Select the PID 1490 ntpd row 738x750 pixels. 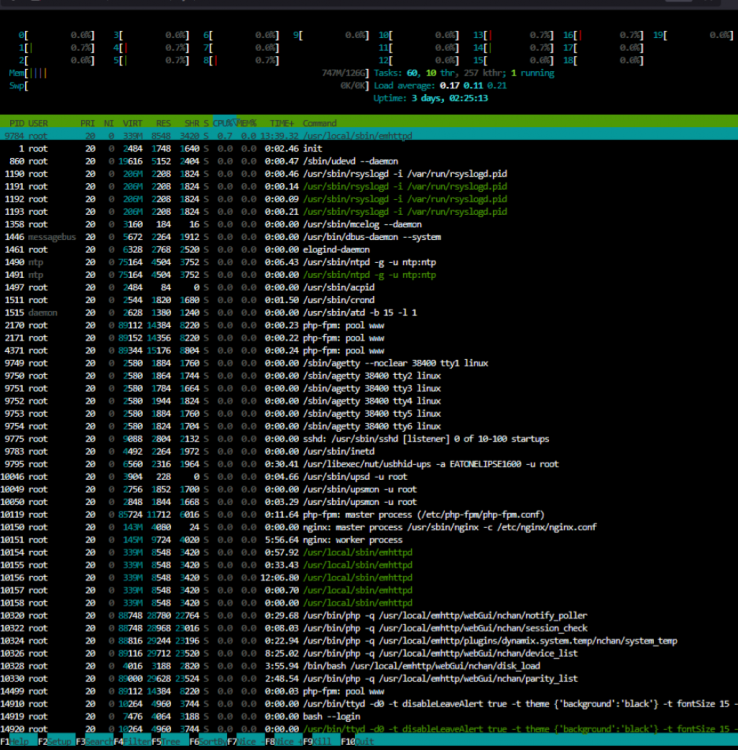(x=369, y=262)
